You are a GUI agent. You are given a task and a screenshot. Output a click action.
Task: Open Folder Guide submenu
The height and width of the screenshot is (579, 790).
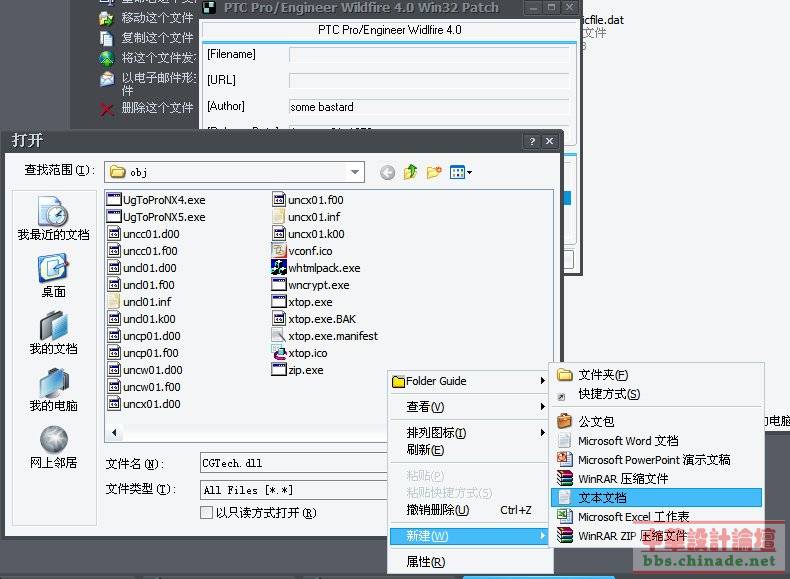(x=469, y=381)
